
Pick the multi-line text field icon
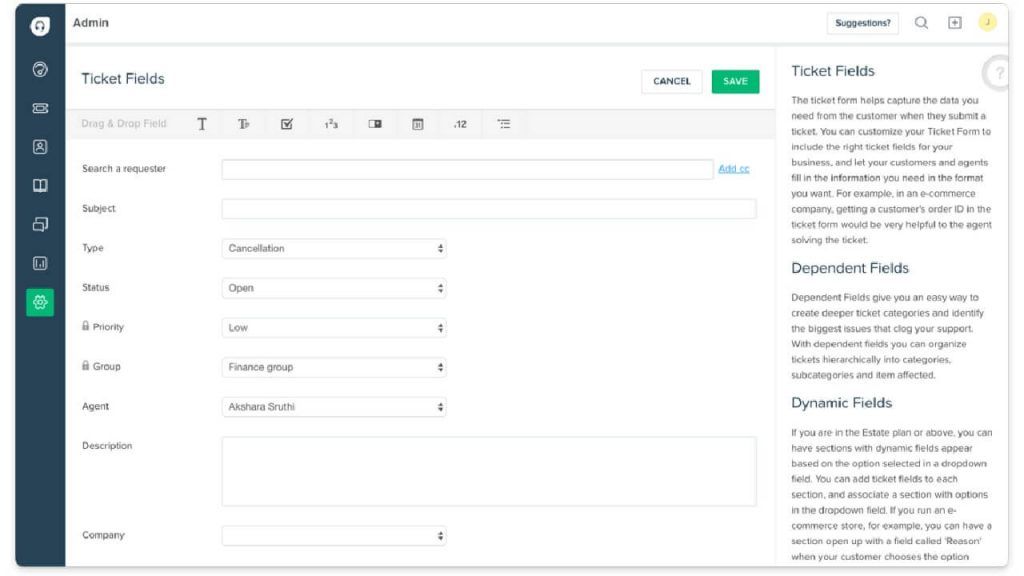(244, 124)
